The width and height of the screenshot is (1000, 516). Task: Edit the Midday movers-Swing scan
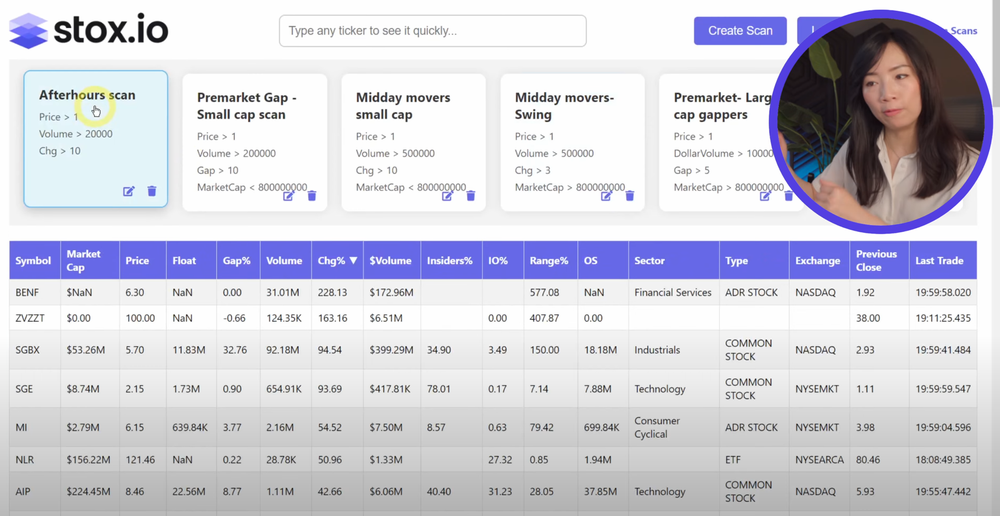coord(606,196)
